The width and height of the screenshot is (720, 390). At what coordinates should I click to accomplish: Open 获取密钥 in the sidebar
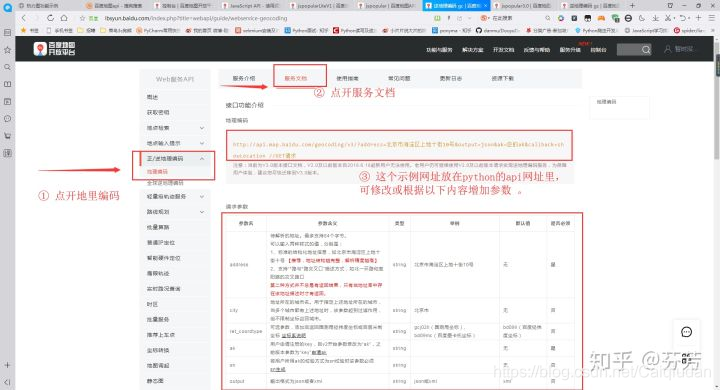[158, 113]
